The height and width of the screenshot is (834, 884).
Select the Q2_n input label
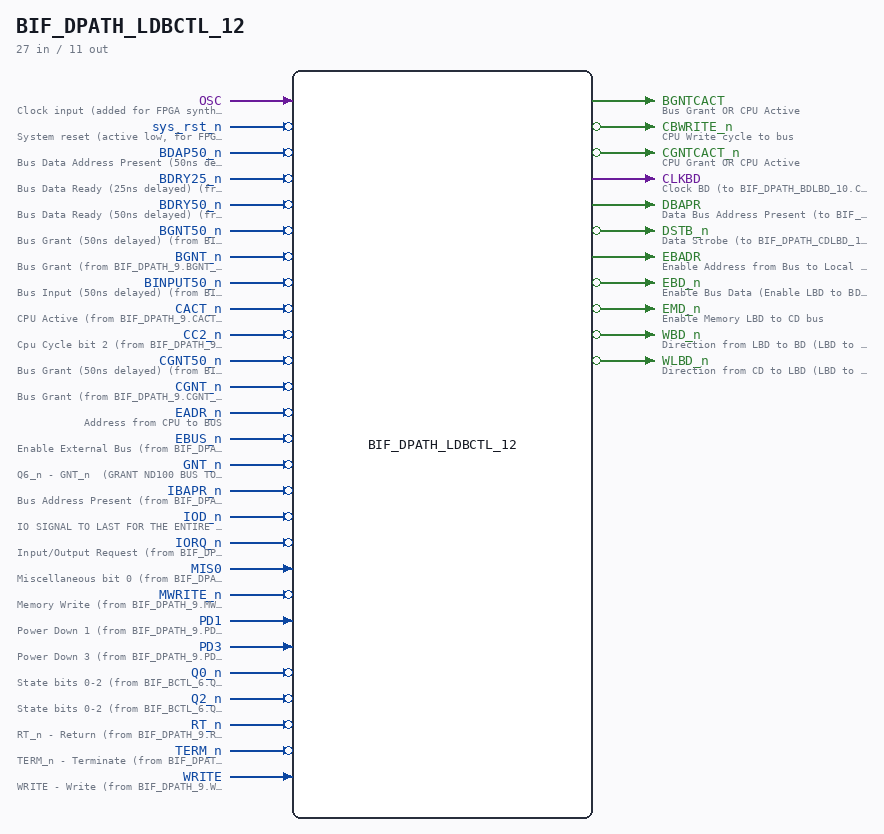click(206, 699)
